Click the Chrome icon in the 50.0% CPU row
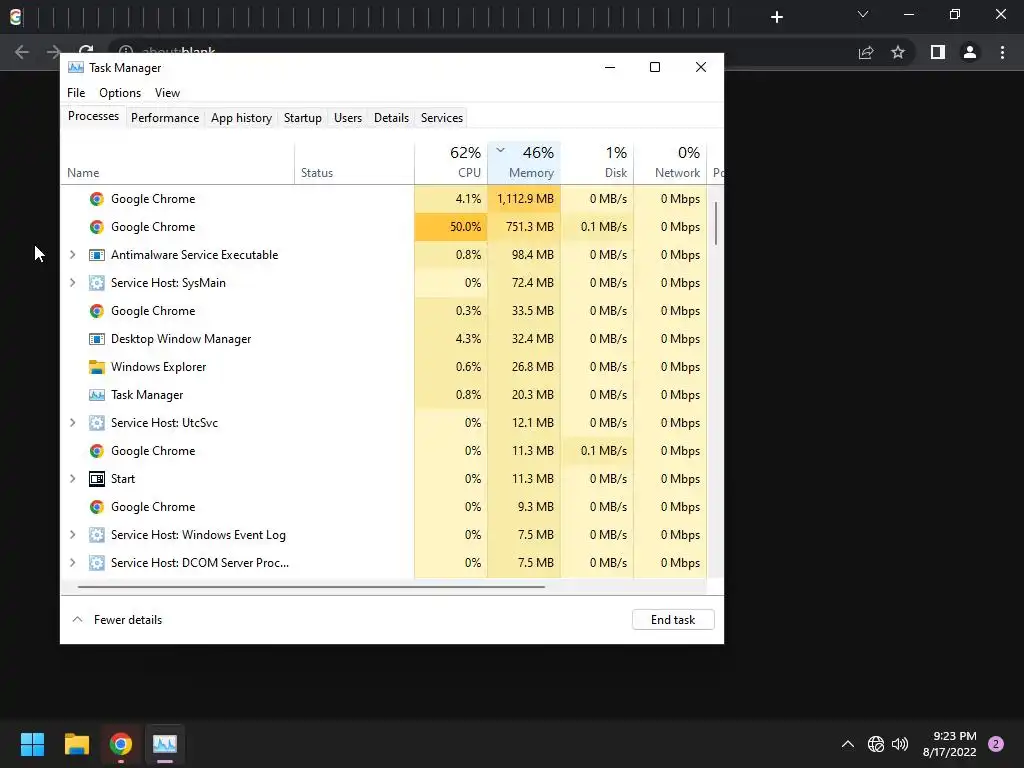This screenshot has width=1024, height=768. click(97, 227)
